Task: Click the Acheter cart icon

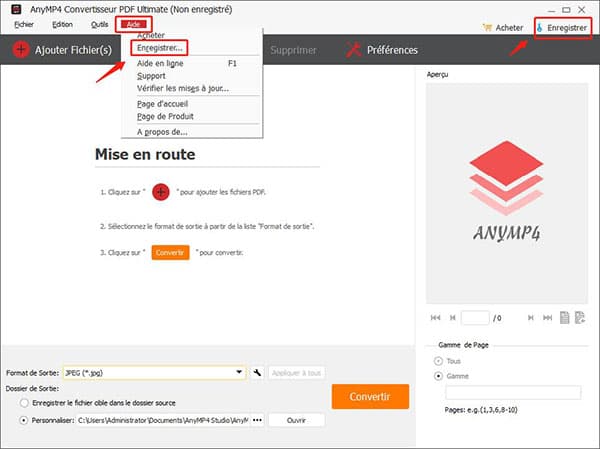Action: (x=487, y=28)
